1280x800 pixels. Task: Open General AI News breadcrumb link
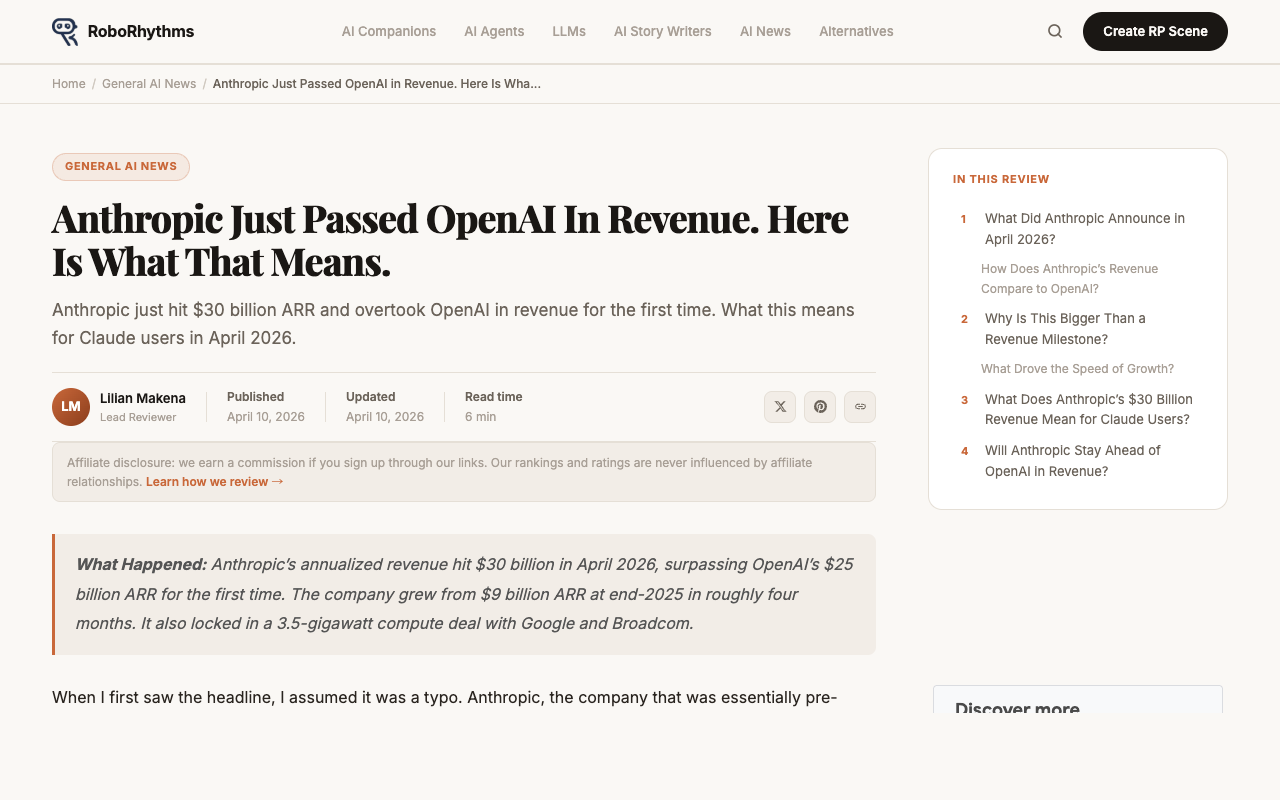tap(149, 83)
